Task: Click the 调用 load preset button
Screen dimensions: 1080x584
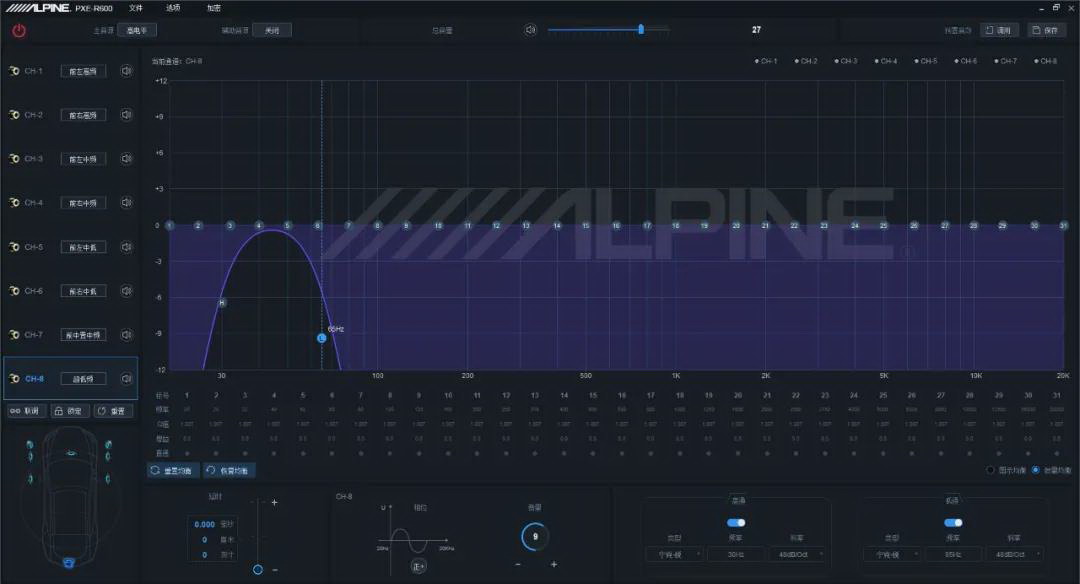Action: [x=999, y=30]
